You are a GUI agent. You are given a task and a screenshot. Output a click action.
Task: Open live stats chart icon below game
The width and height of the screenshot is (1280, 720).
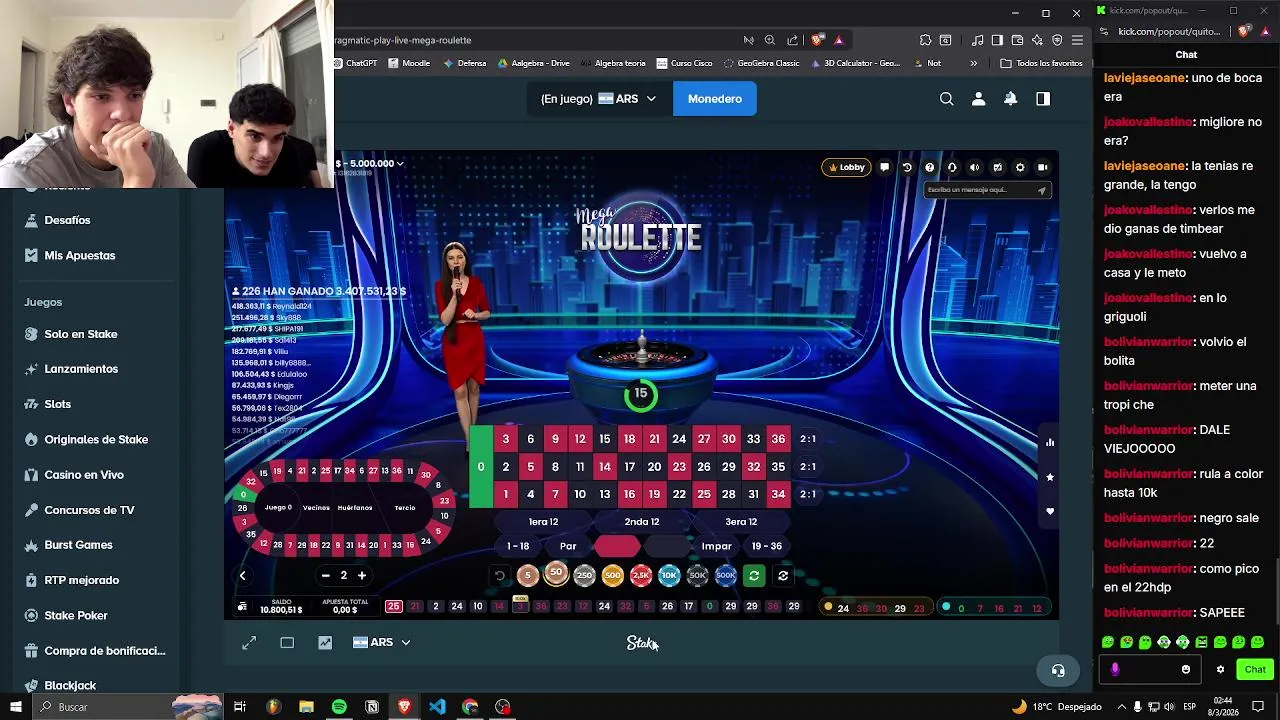325,643
